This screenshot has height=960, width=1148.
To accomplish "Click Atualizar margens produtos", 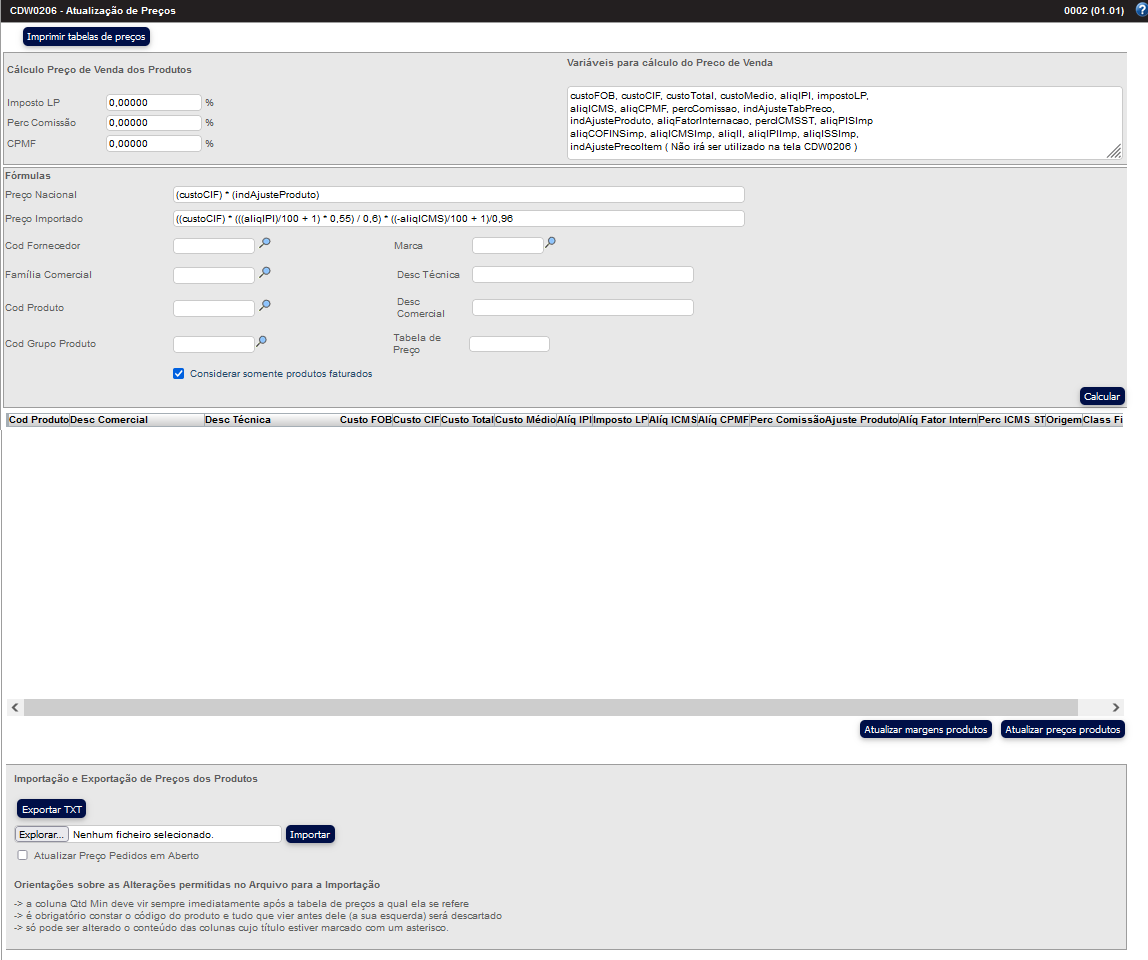I will click(x=925, y=729).
